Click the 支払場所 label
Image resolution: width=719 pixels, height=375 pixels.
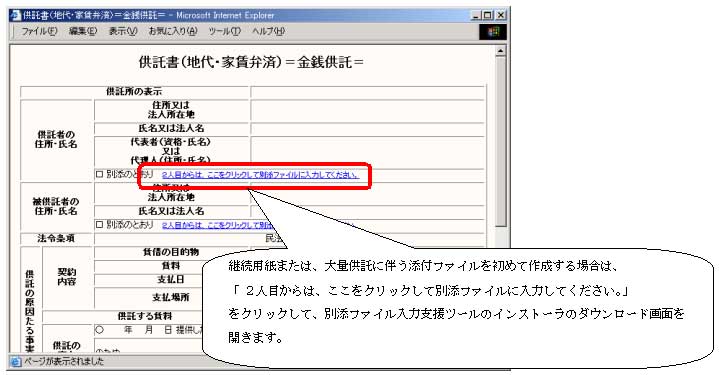[x=171, y=298]
